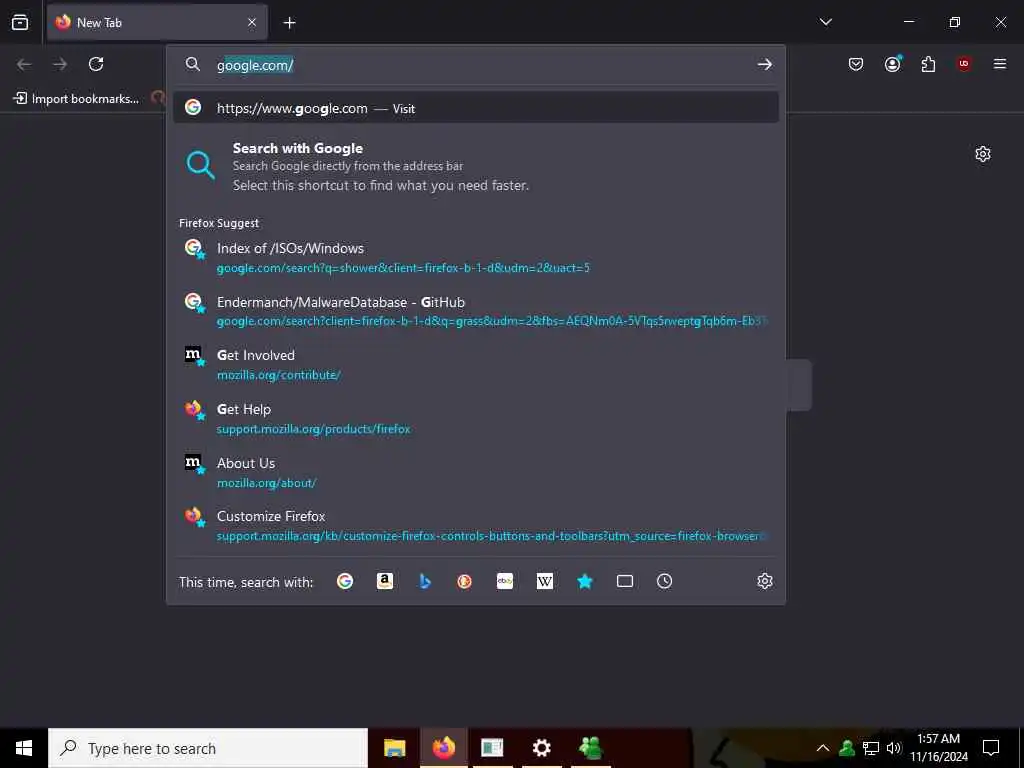Click the Firefox icon in the taskbar
1024x768 pixels.
[x=443, y=748]
